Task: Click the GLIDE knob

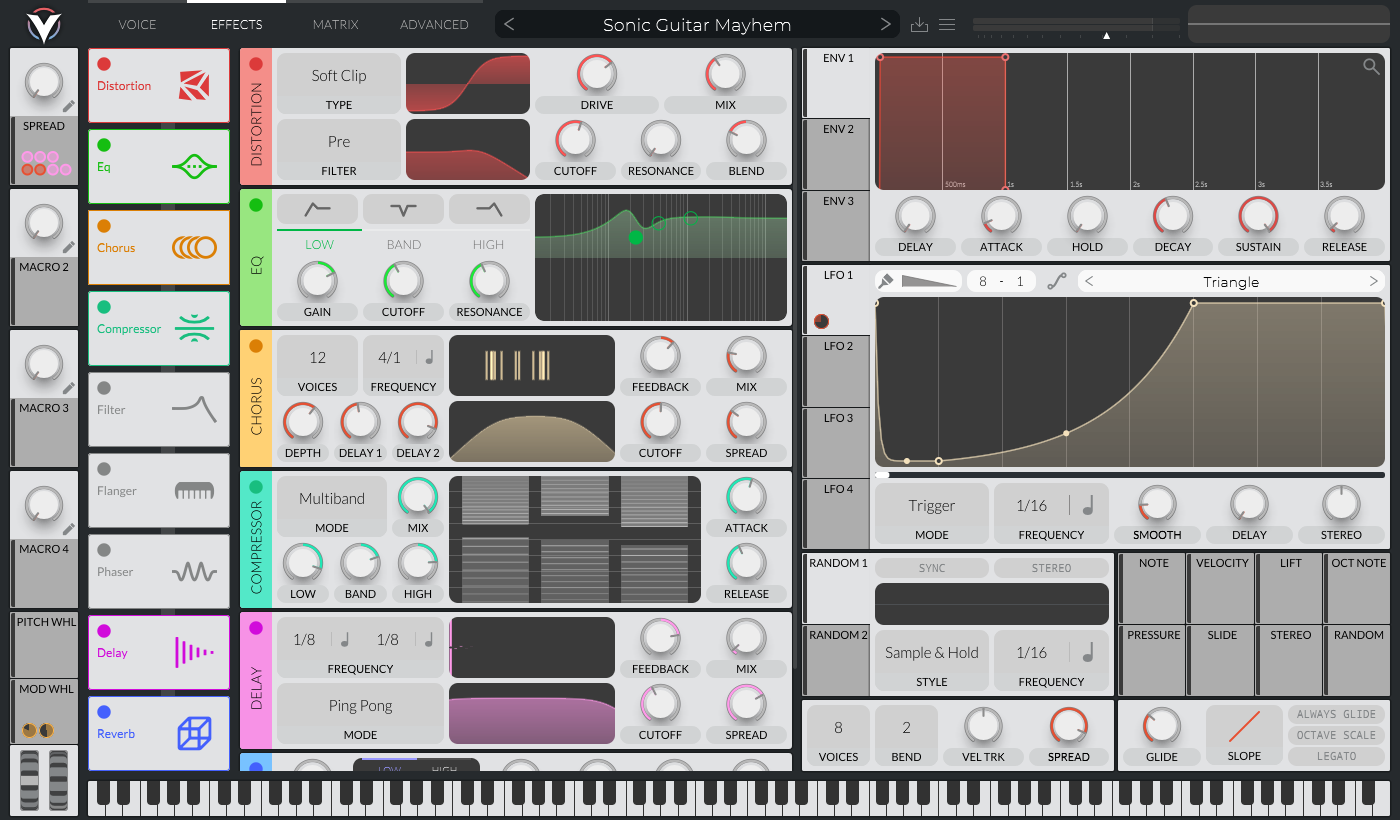Action: (1161, 726)
